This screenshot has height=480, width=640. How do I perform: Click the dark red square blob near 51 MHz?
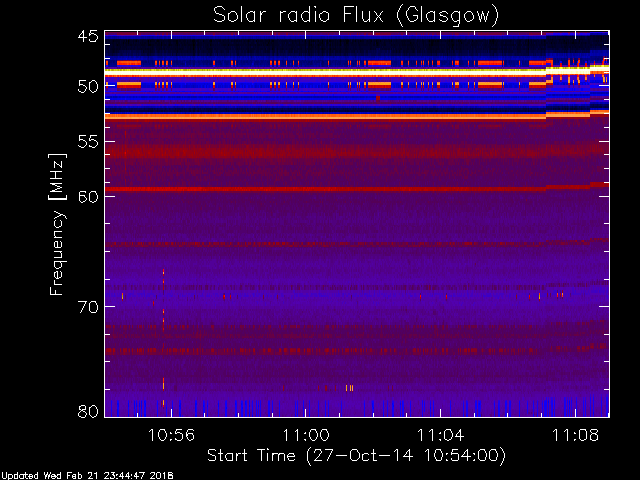click(378, 98)
